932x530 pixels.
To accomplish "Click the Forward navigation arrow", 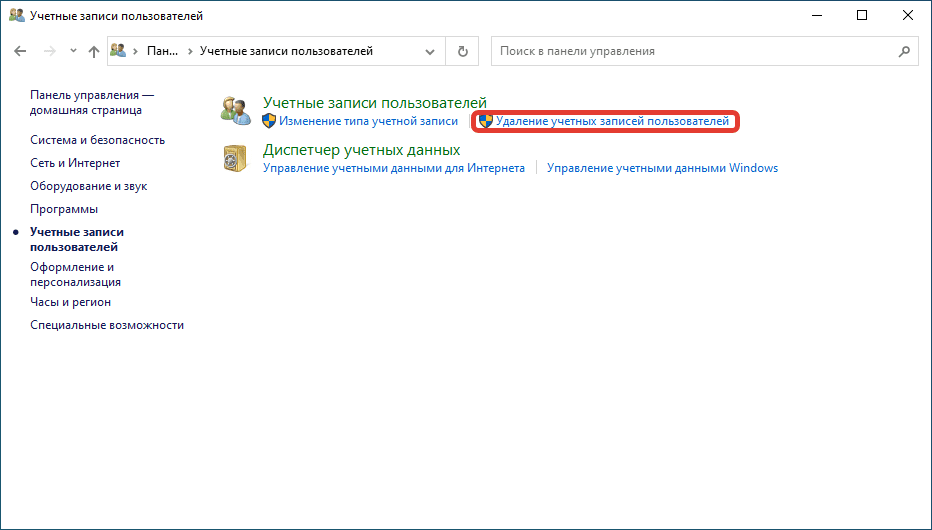I will 50,51.
